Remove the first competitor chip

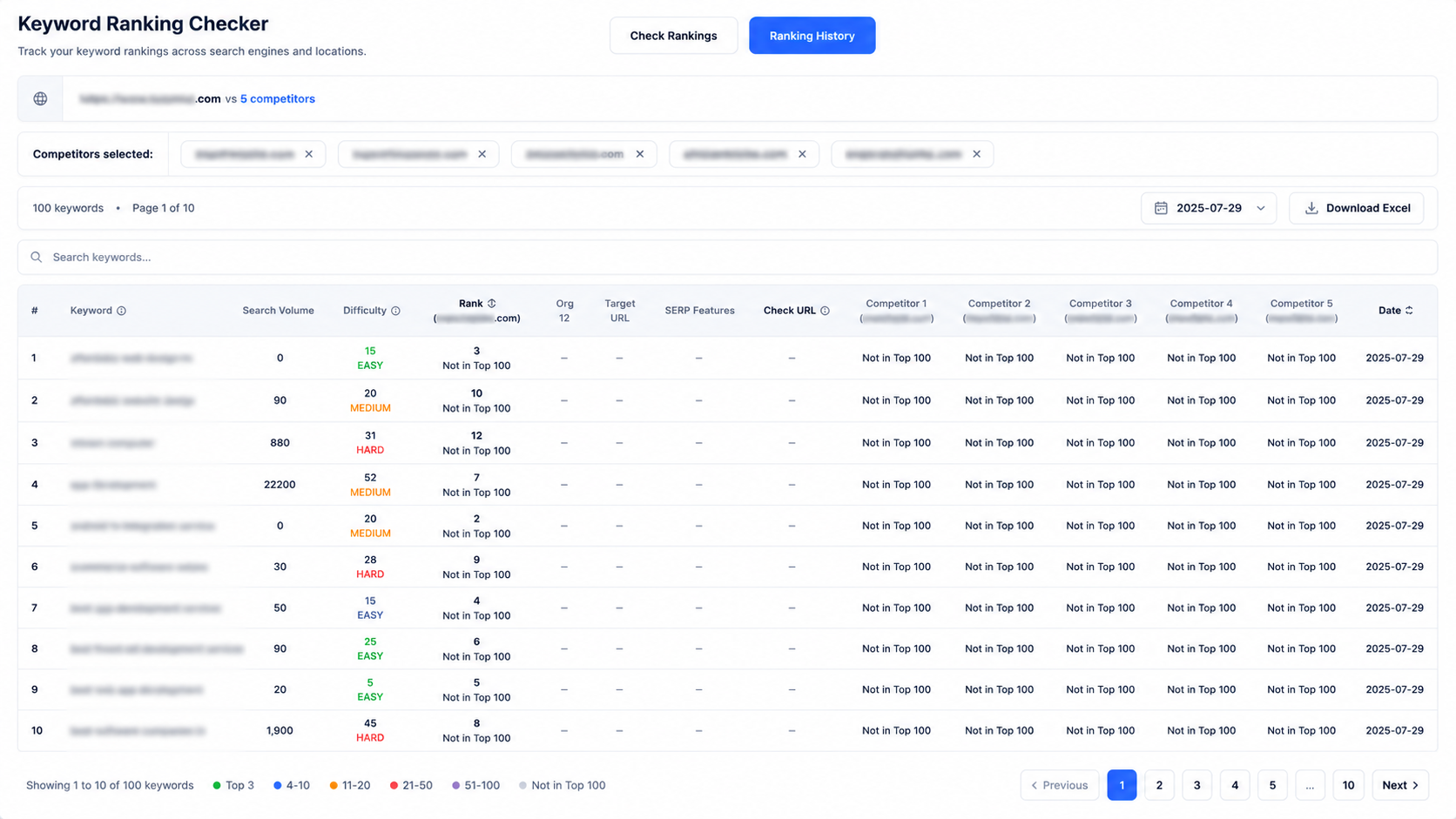coord(309,154)
